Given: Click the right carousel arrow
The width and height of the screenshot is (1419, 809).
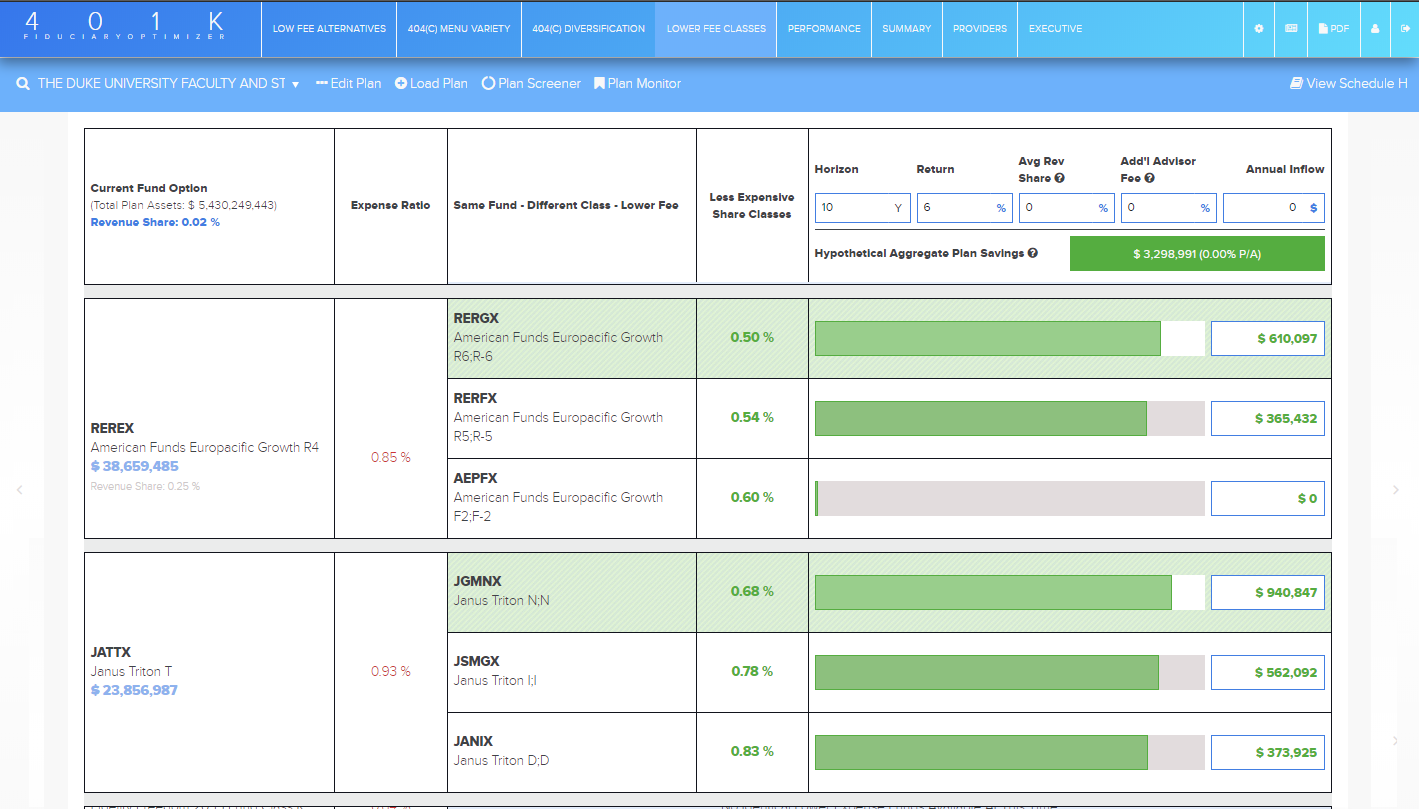Looking at the screenshot, I should 1396,490.
